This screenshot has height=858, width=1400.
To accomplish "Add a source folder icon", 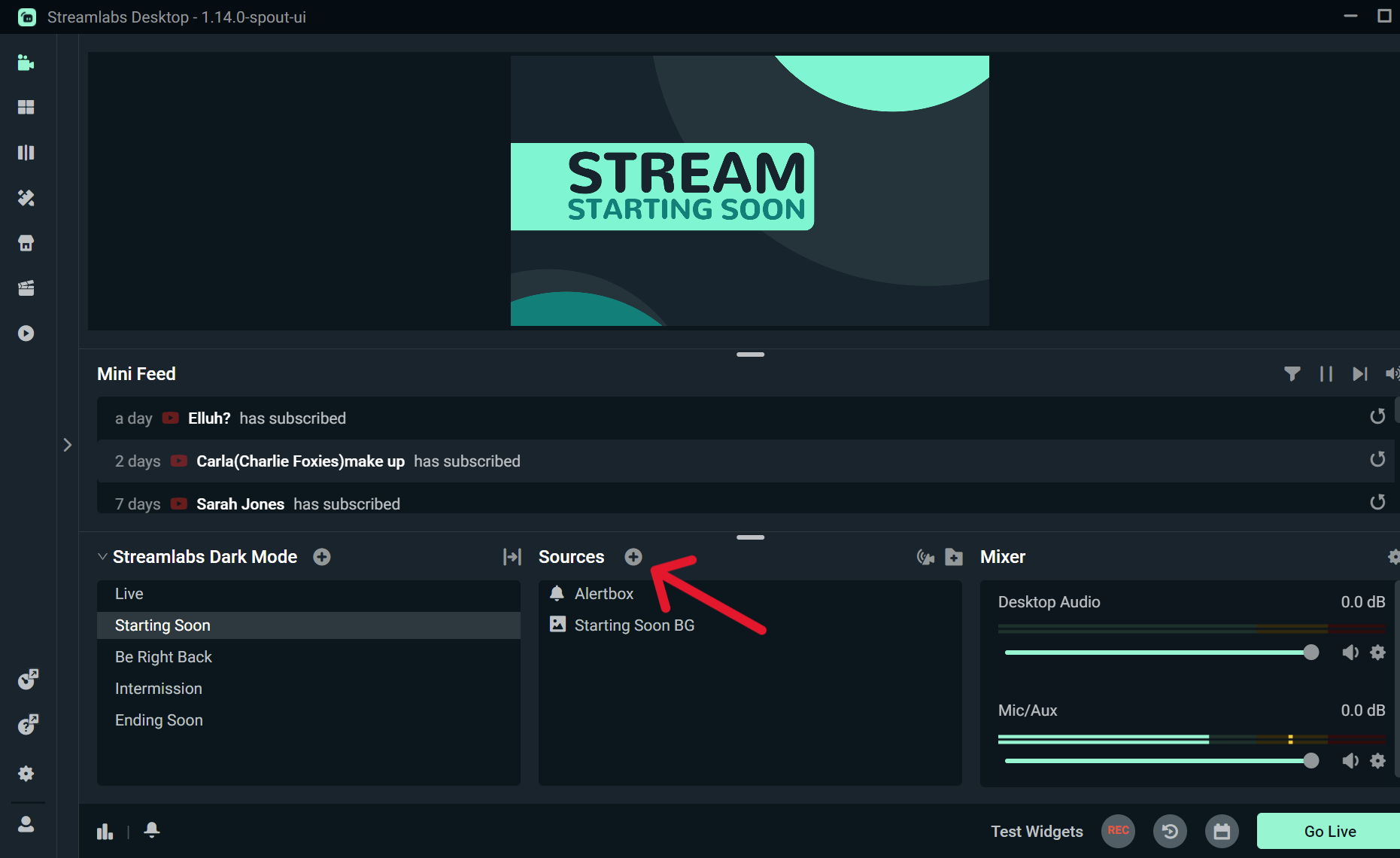I will click(x=954, y=557).
